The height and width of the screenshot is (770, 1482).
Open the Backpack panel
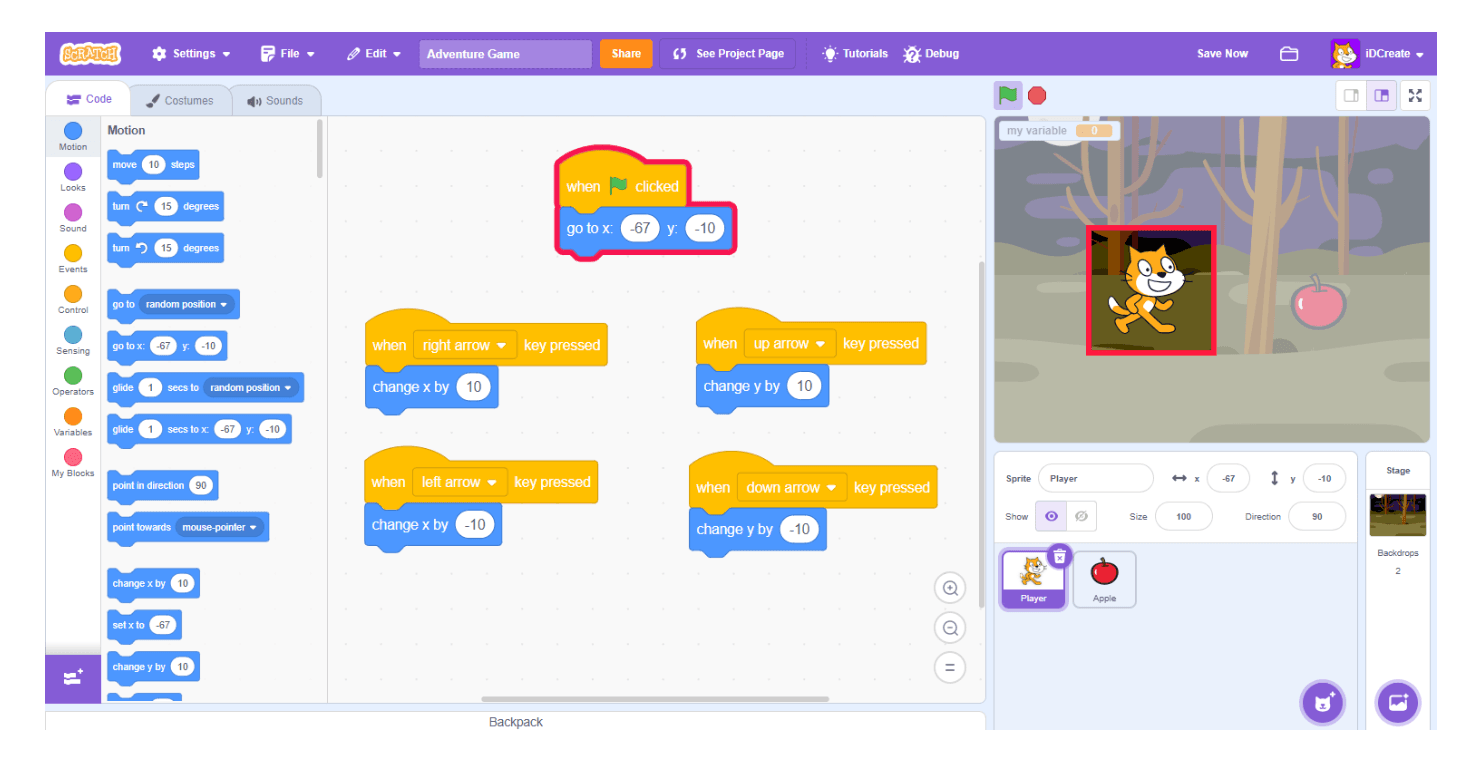click(515, 721)
